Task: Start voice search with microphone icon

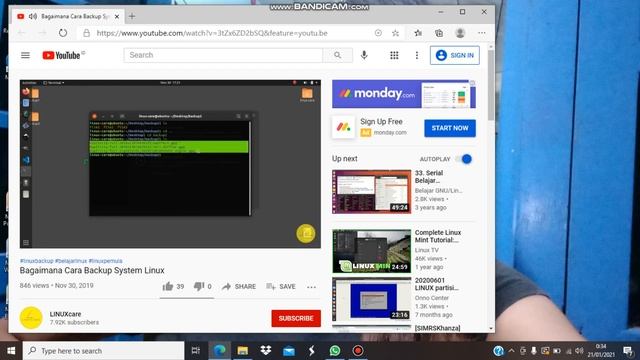Action: point(364,55)
